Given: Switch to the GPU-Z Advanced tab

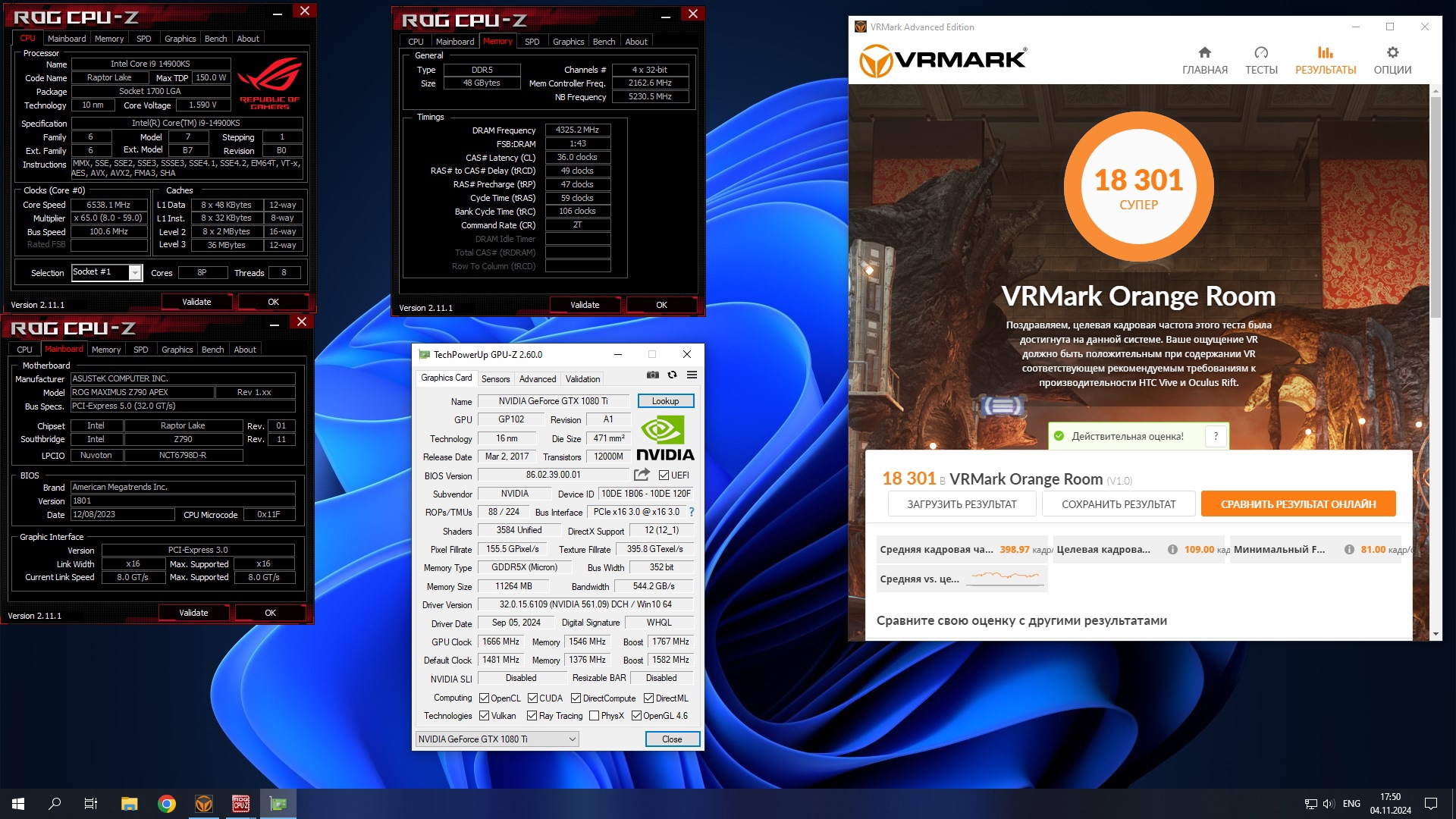Looking at the screenshot, I should (538, 379).
